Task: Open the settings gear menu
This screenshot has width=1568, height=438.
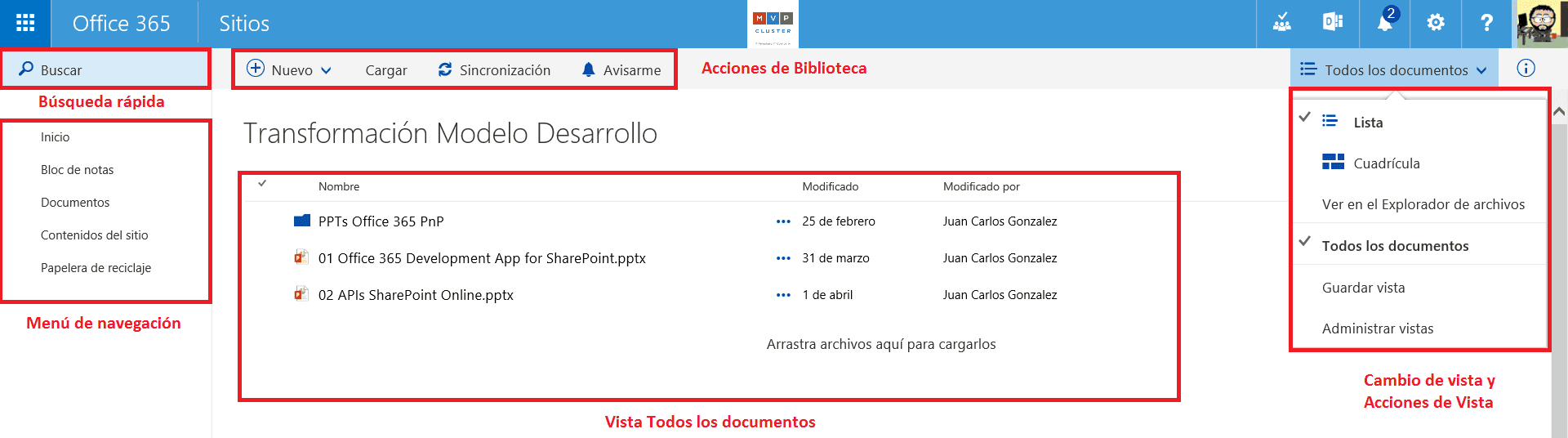Action: point(1436,23)
